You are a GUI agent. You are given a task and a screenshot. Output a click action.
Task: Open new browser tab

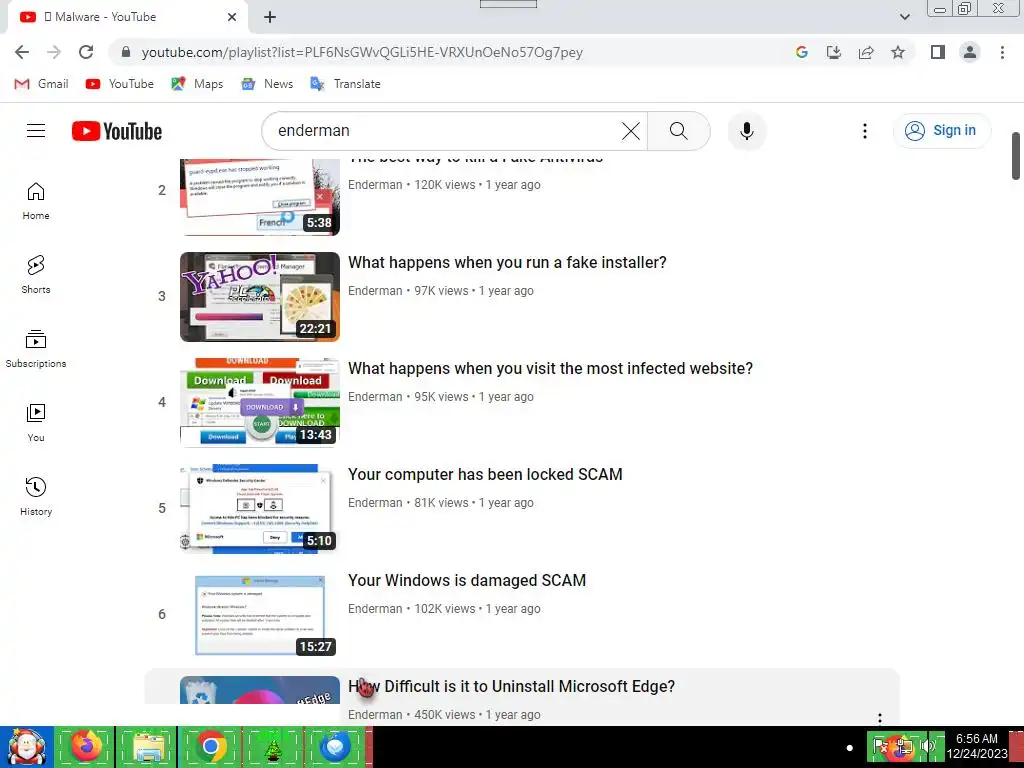270,18
